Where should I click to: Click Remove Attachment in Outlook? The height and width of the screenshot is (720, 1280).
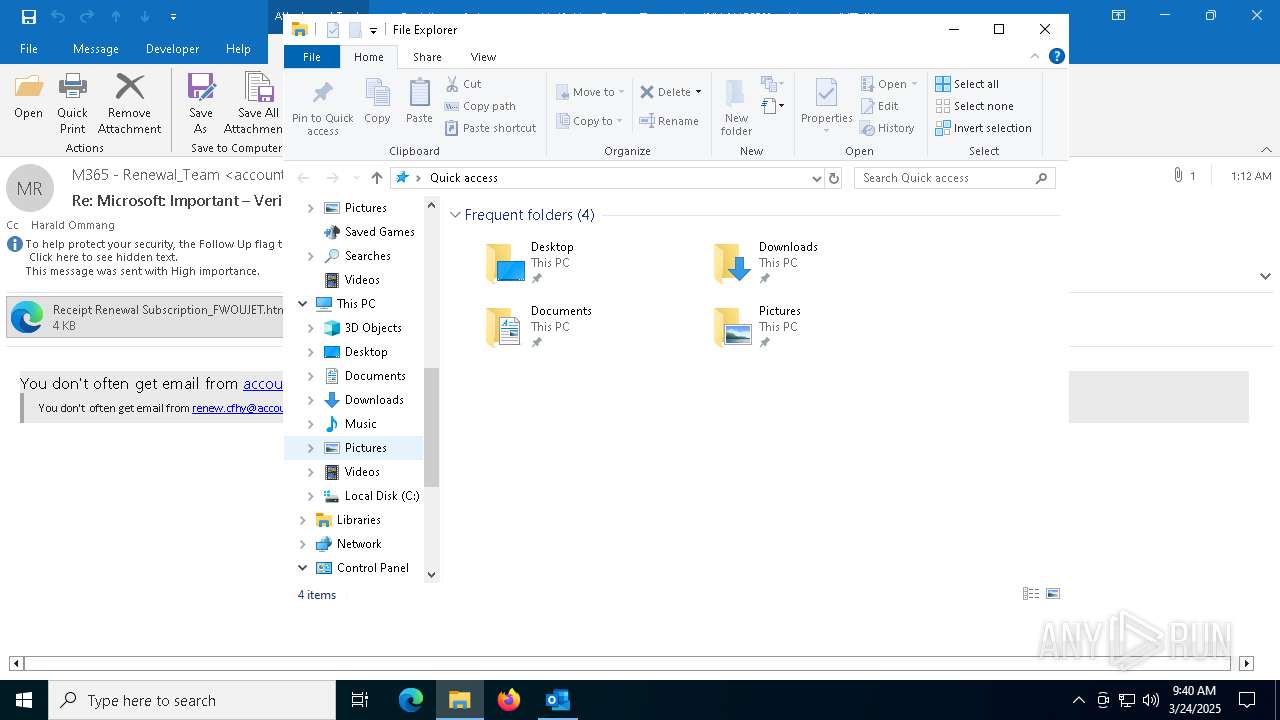point(129,104)
